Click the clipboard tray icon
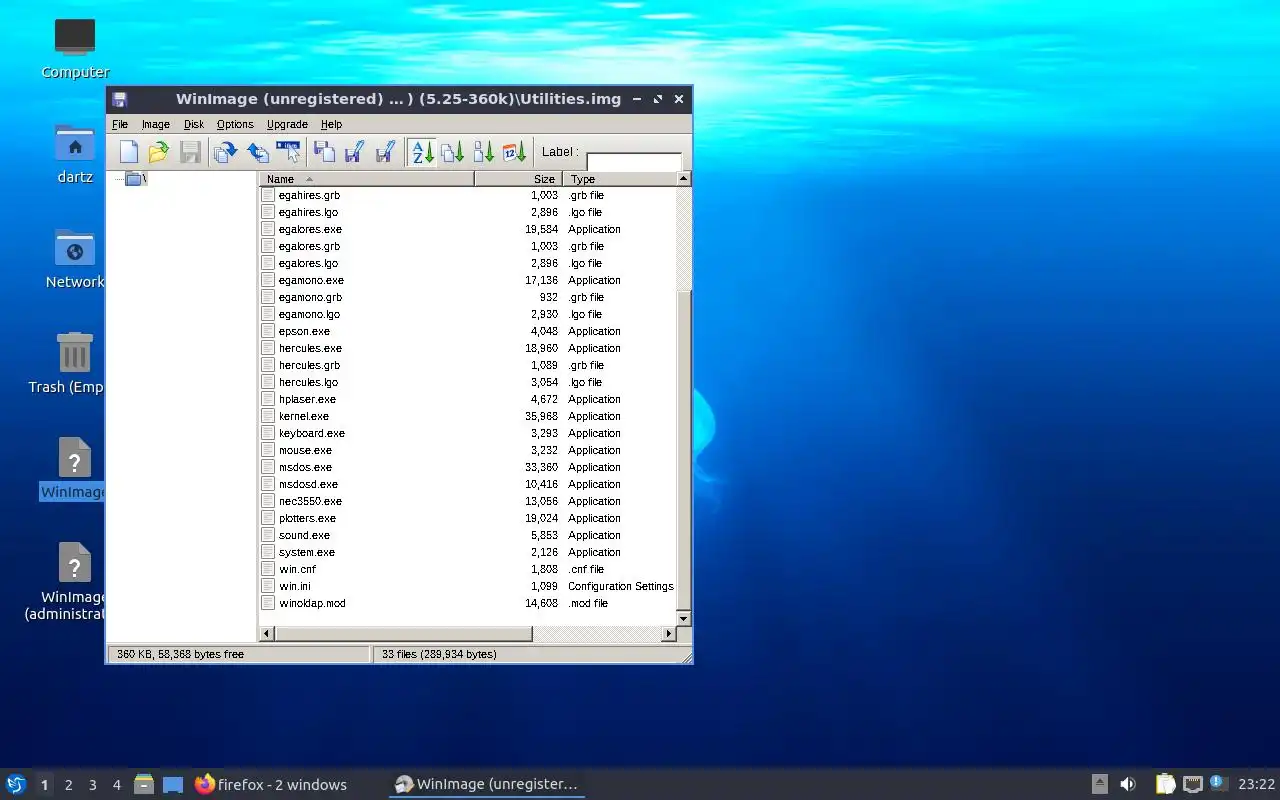This screenshot has width=1280, height=800. point(1165,784)
